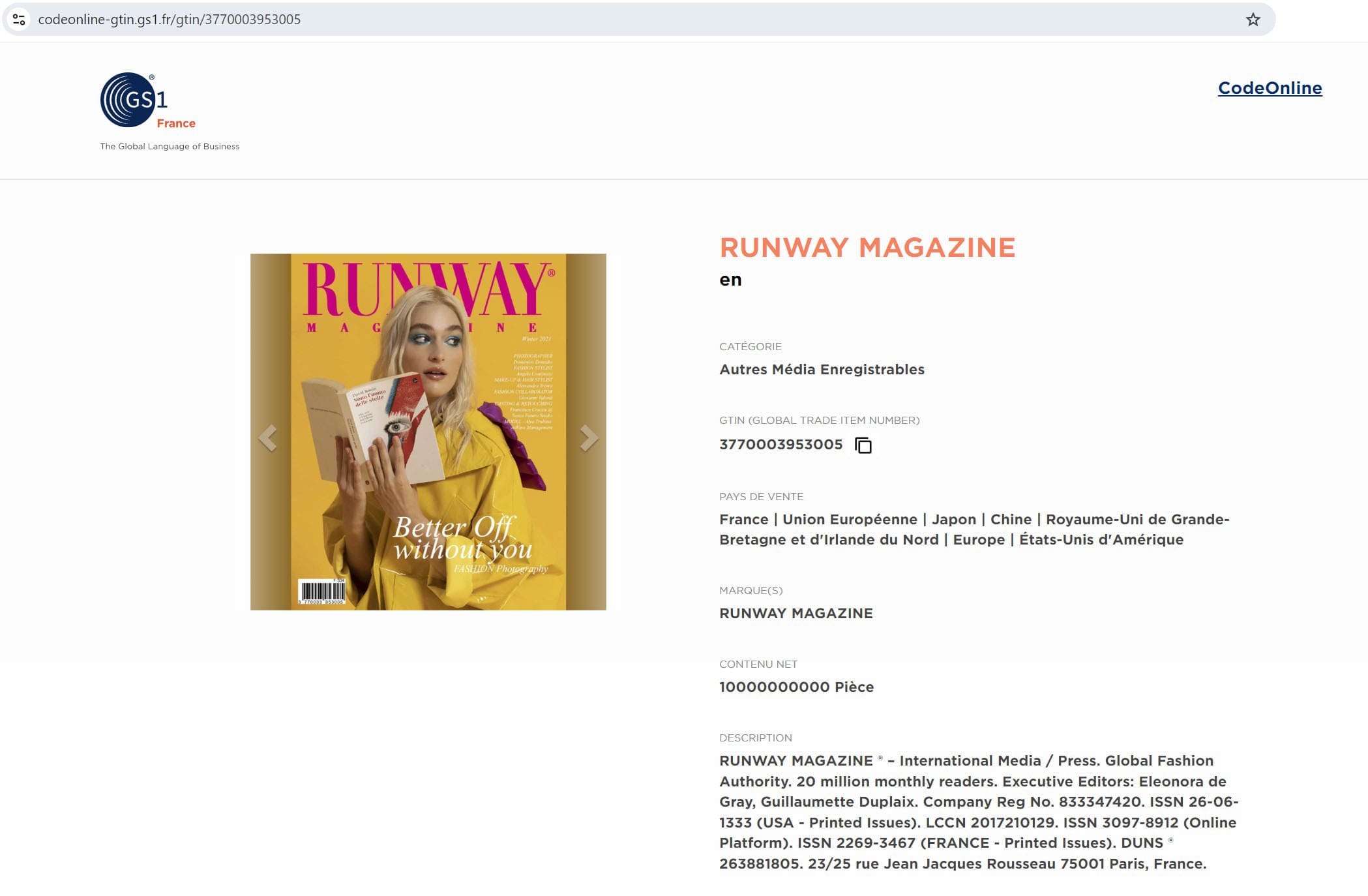The image size is (1368, 896).
Task: Click the Runway Magazine cover image
Action: pyautogui.click(x=428, y=432)
